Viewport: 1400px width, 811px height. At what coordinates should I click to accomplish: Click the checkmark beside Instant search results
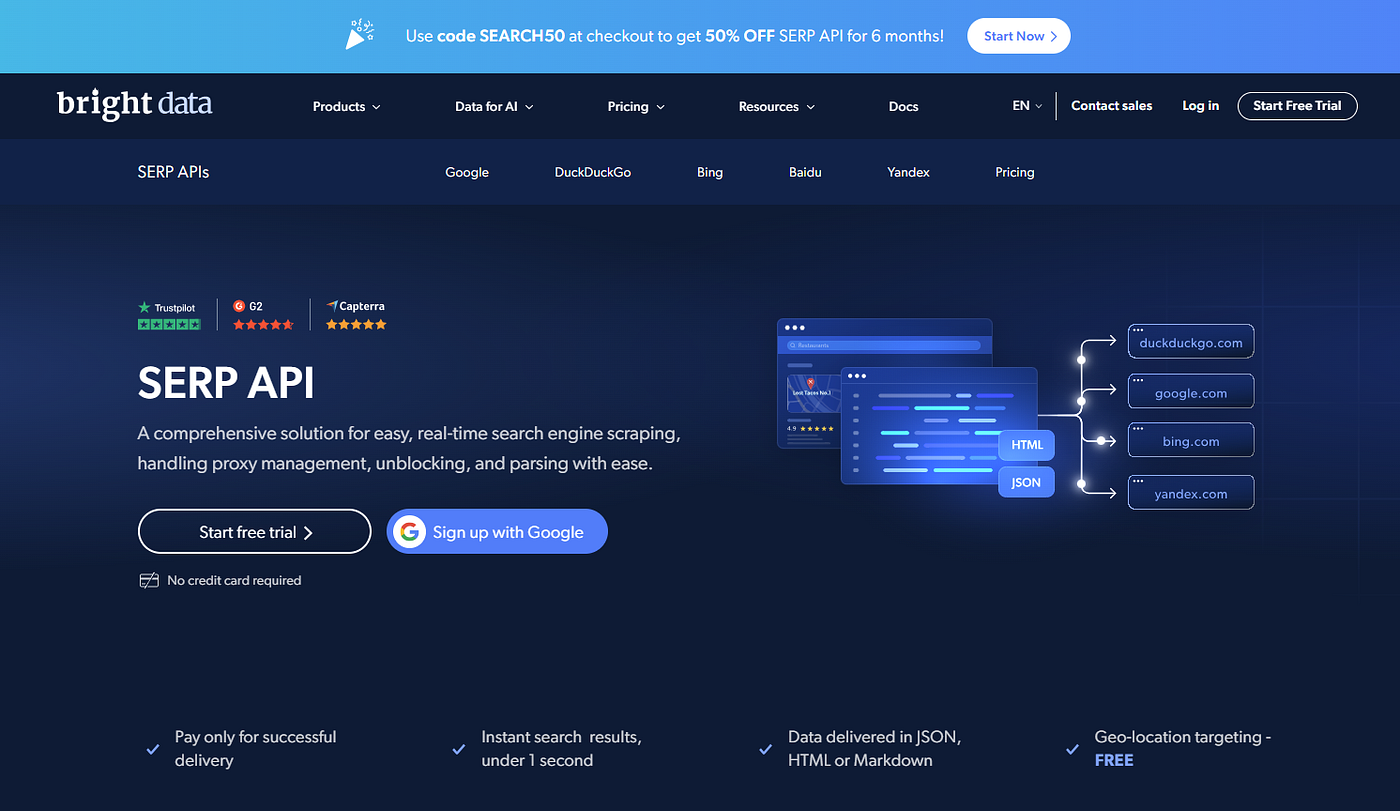tap(459, 748)
